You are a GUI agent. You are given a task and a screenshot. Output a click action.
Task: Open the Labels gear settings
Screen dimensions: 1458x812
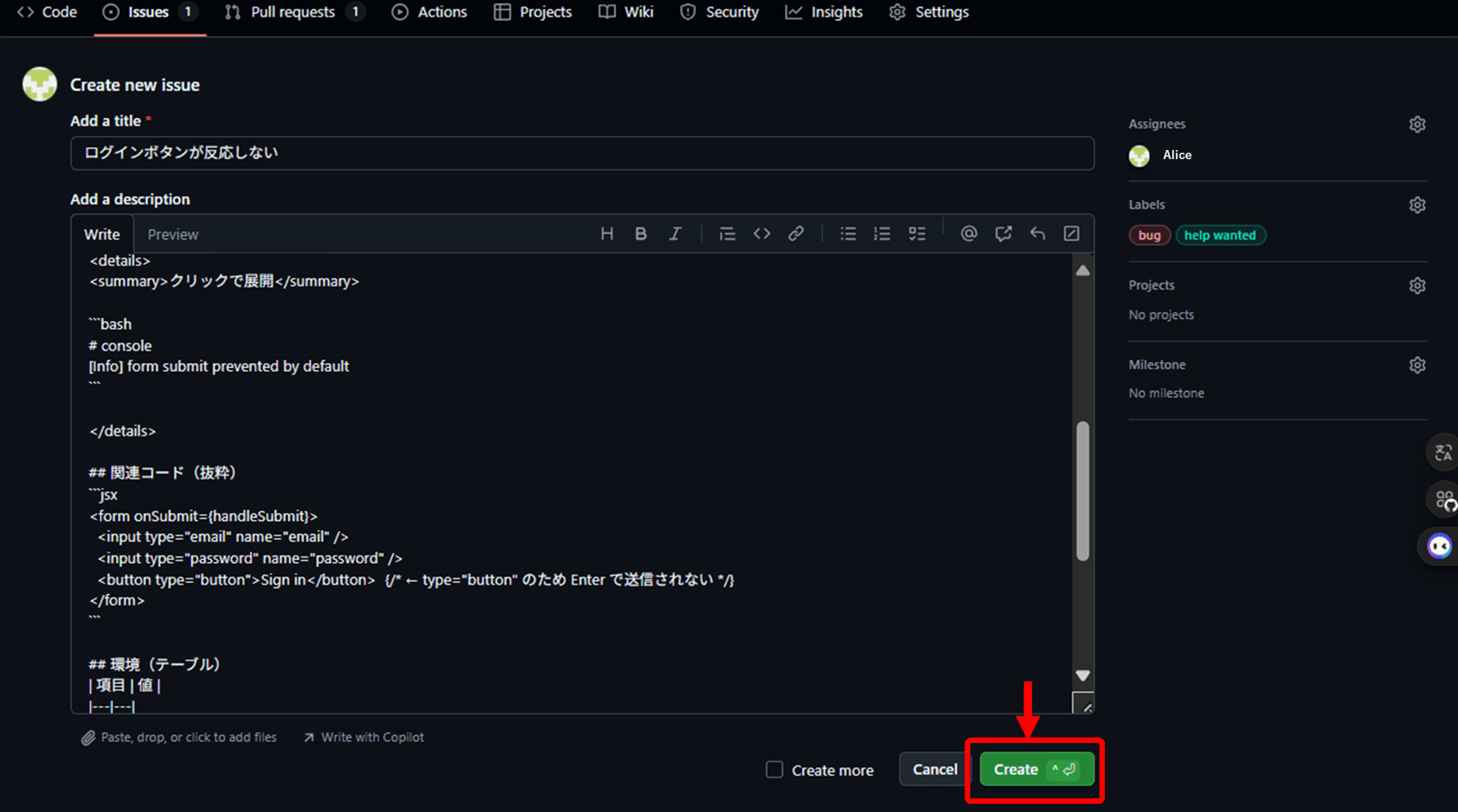tap(1417, 206)
